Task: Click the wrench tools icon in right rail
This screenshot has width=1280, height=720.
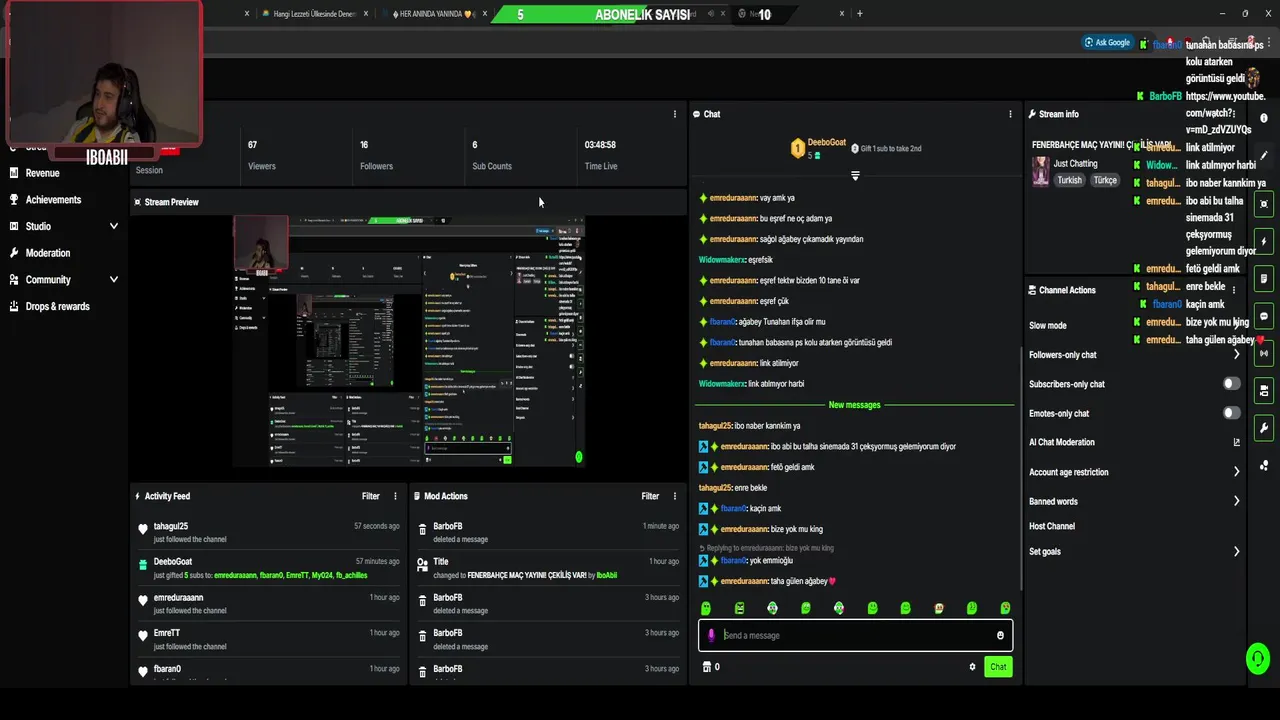Action: click(1264, 428)
